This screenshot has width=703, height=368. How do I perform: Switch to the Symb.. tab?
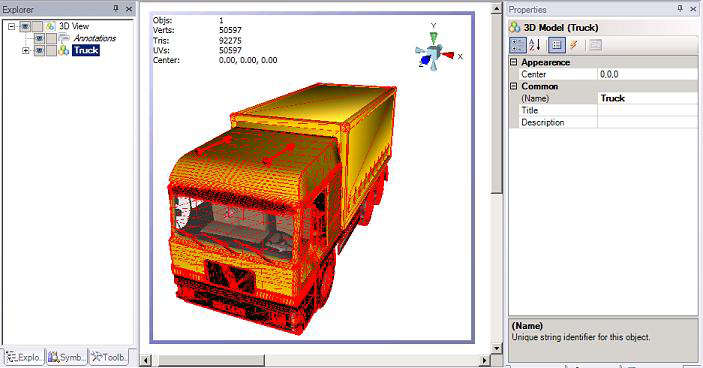pyautogui.click(x=67, y=357)
